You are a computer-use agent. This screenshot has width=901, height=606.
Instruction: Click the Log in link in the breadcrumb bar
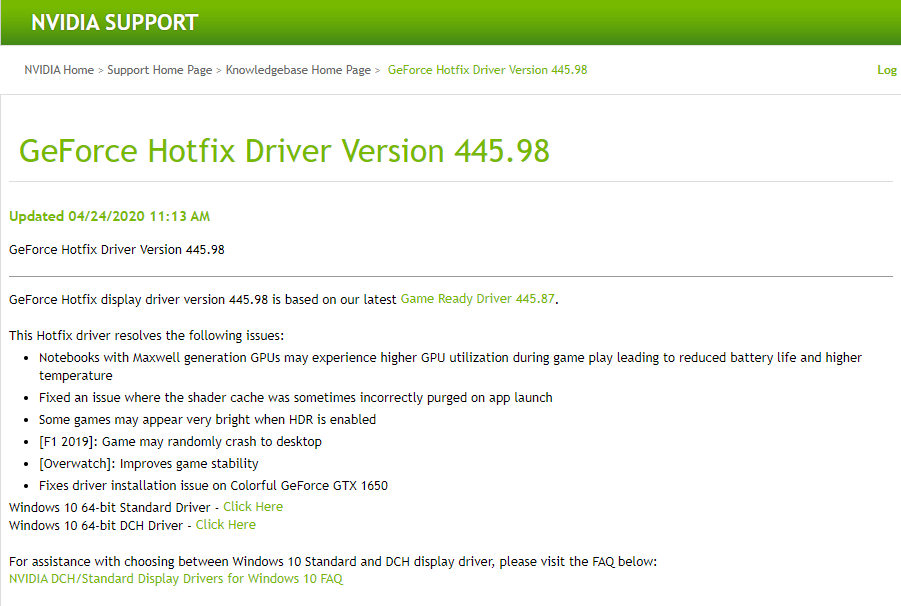[x=887, y=70]
